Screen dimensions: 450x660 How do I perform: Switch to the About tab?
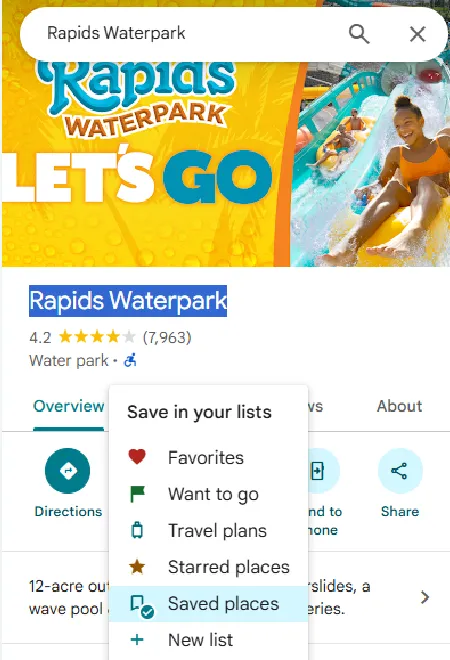click(x=399, y=406)
